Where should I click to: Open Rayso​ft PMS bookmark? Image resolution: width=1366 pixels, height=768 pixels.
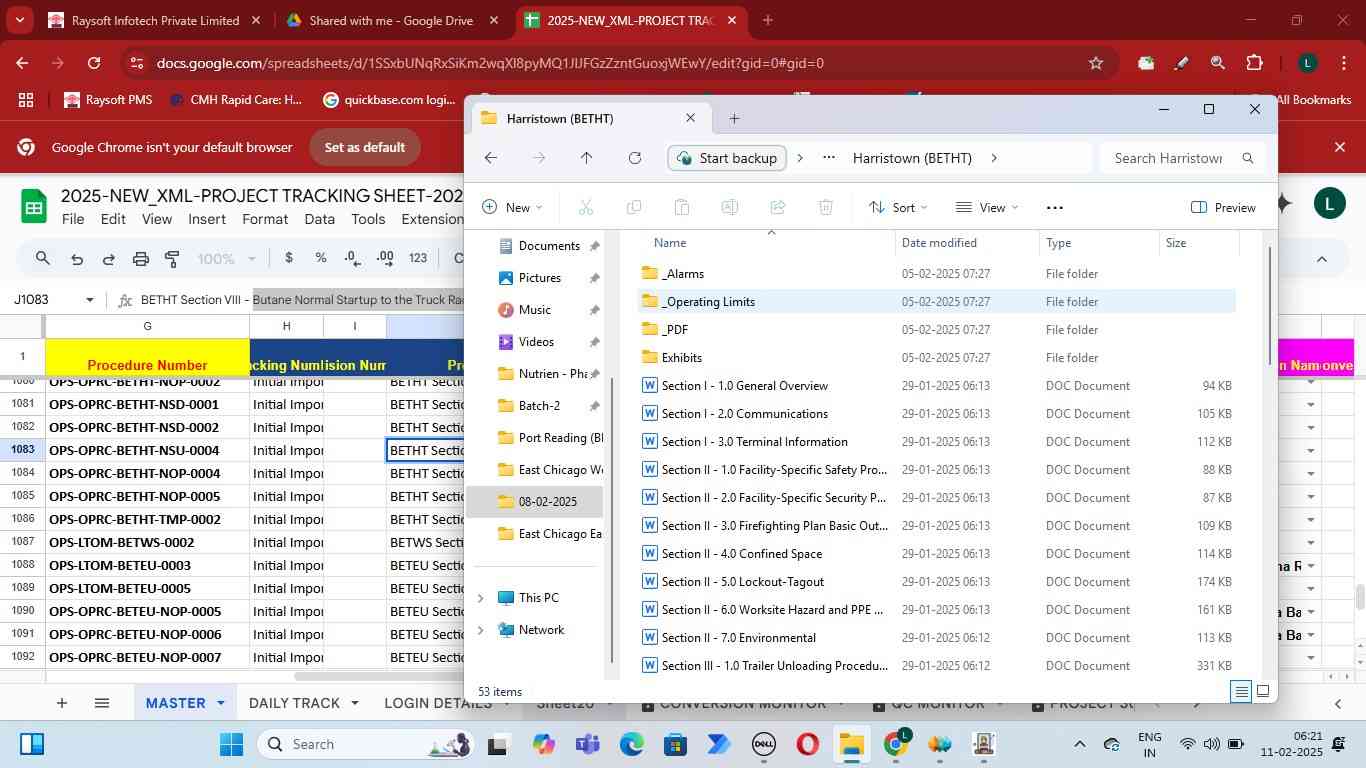click(107, 100)
